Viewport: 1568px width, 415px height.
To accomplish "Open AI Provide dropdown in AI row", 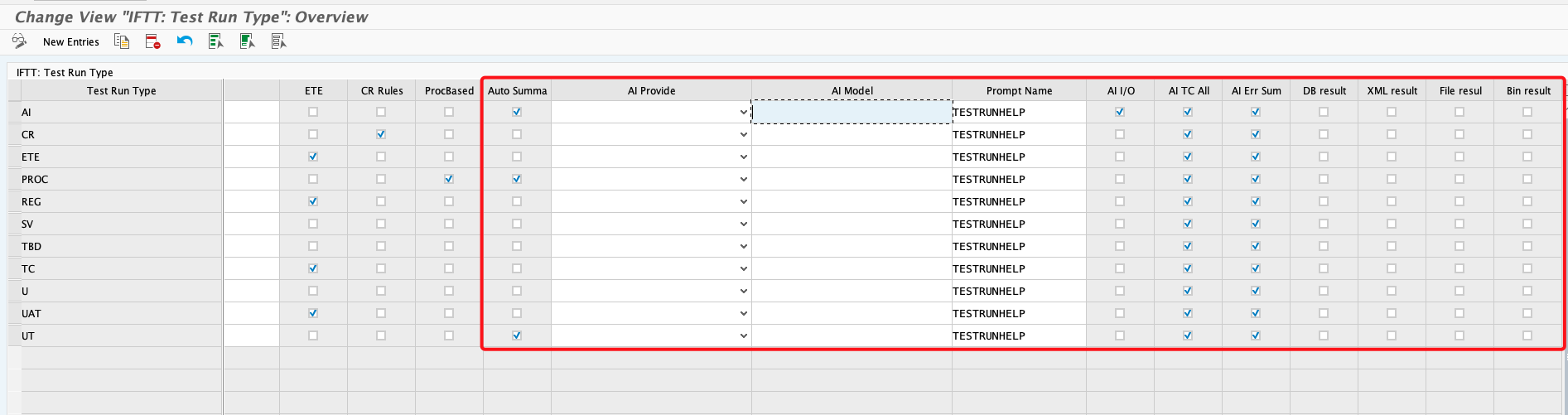I will pyautogui.click(x=743, y=113).
